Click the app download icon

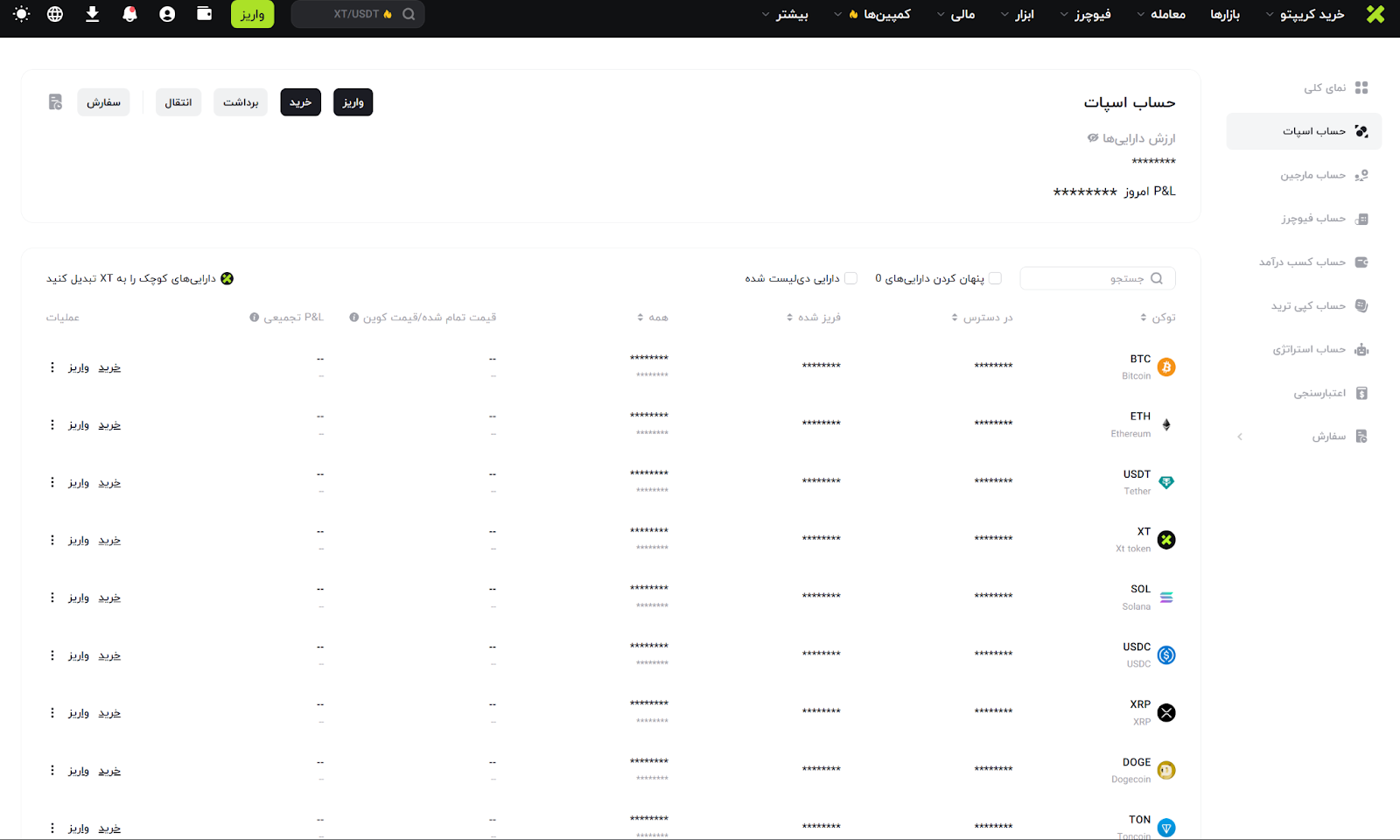[92, 14]
